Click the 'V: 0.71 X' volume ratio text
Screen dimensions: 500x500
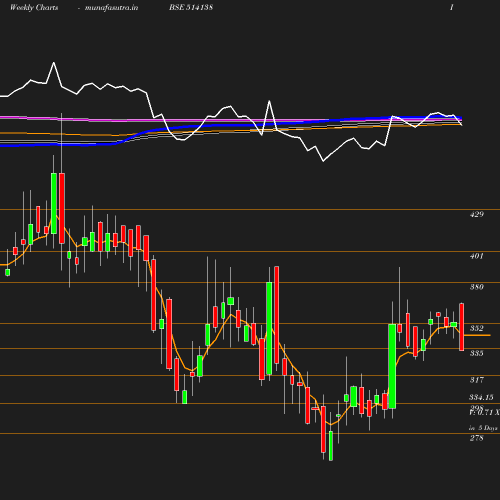[x=485, y=412]
